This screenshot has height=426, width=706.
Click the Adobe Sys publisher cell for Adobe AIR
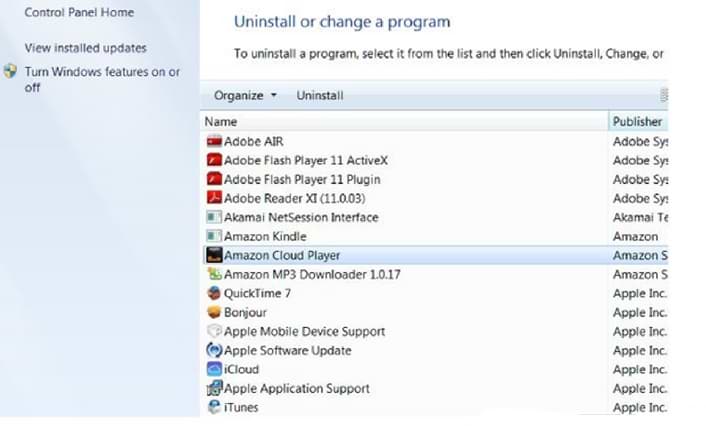click(x=640, y=141)
